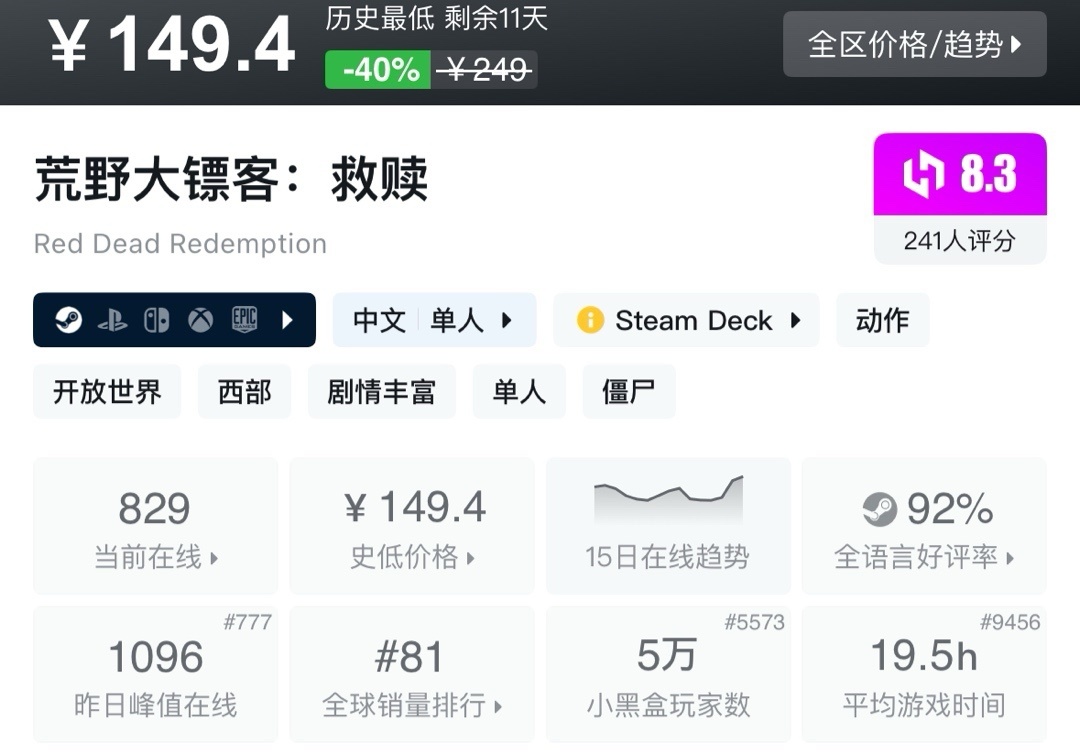
Task: Click the Steam platform icon
Action: tap(68, 320)
